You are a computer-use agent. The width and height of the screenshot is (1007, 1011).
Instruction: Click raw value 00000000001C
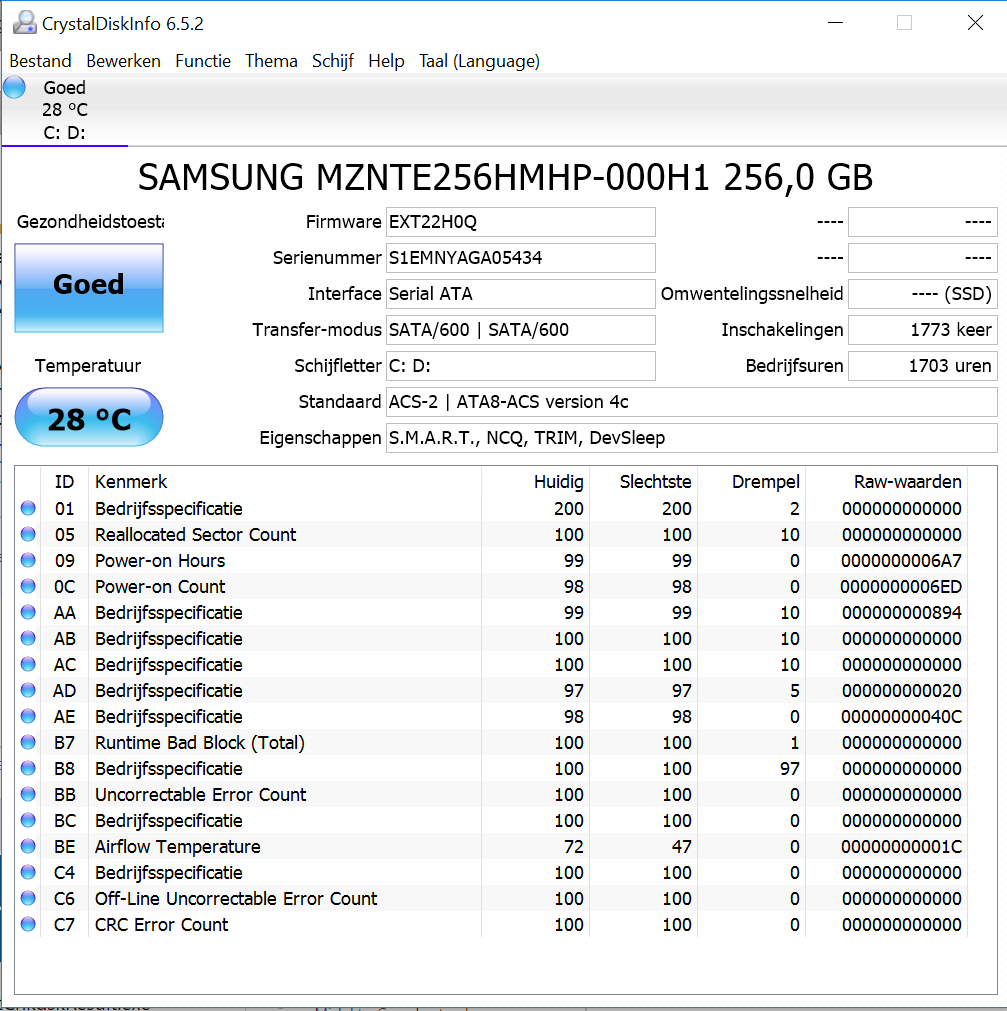(x=901, y=847)
